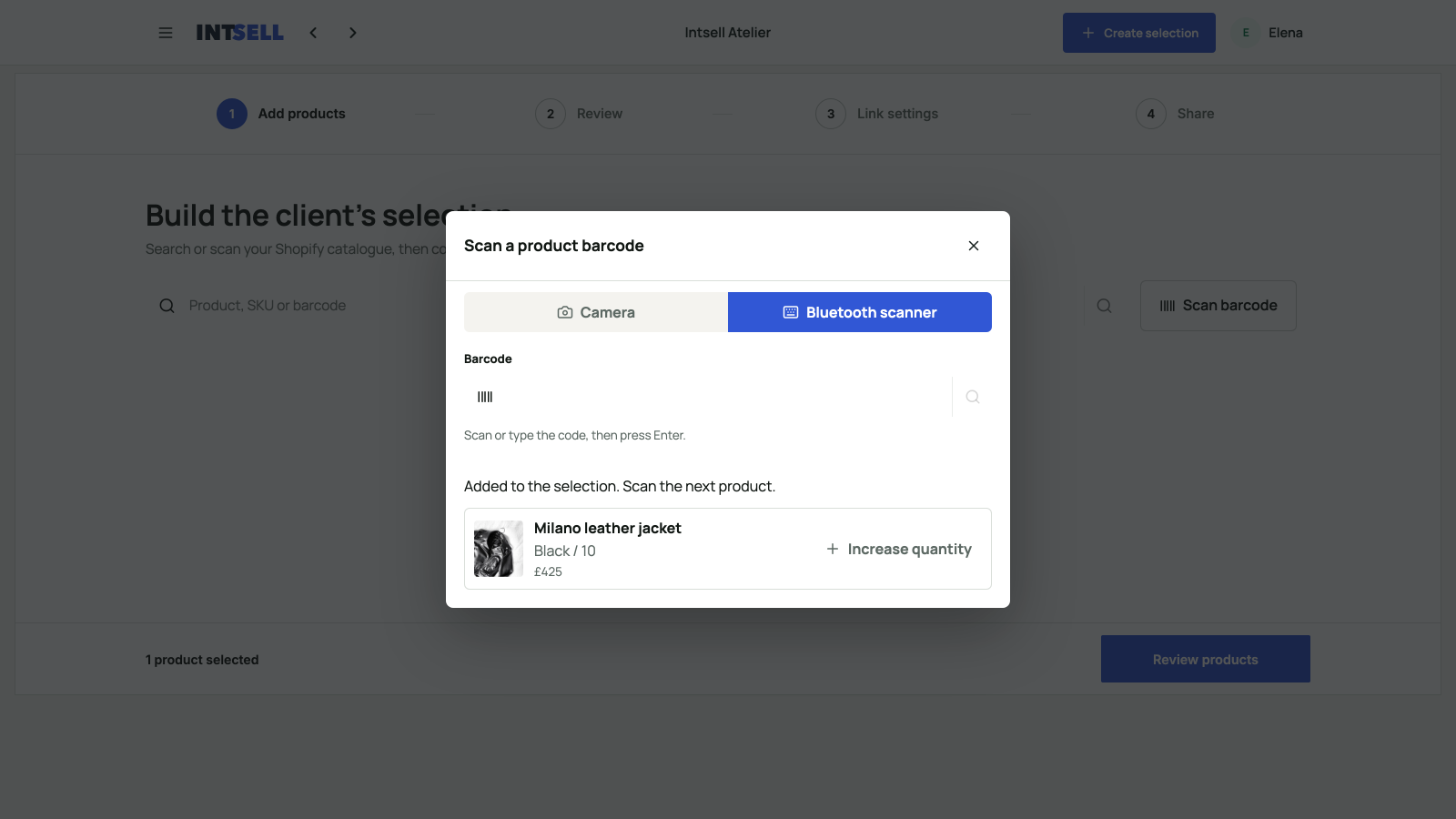Screen dimensions: 1456x819
Task: Click the Milano leather jacket product name
Action: 608,528
